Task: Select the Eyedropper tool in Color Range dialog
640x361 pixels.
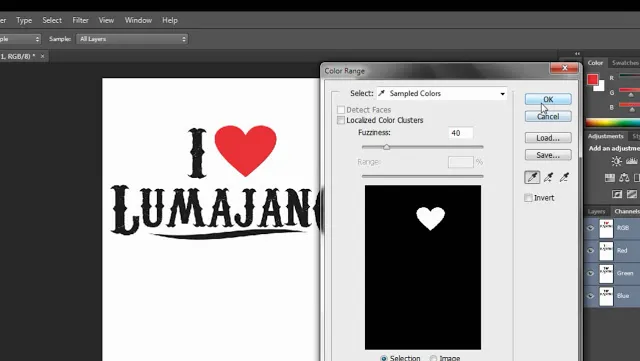Action: [x=532, y=177]
